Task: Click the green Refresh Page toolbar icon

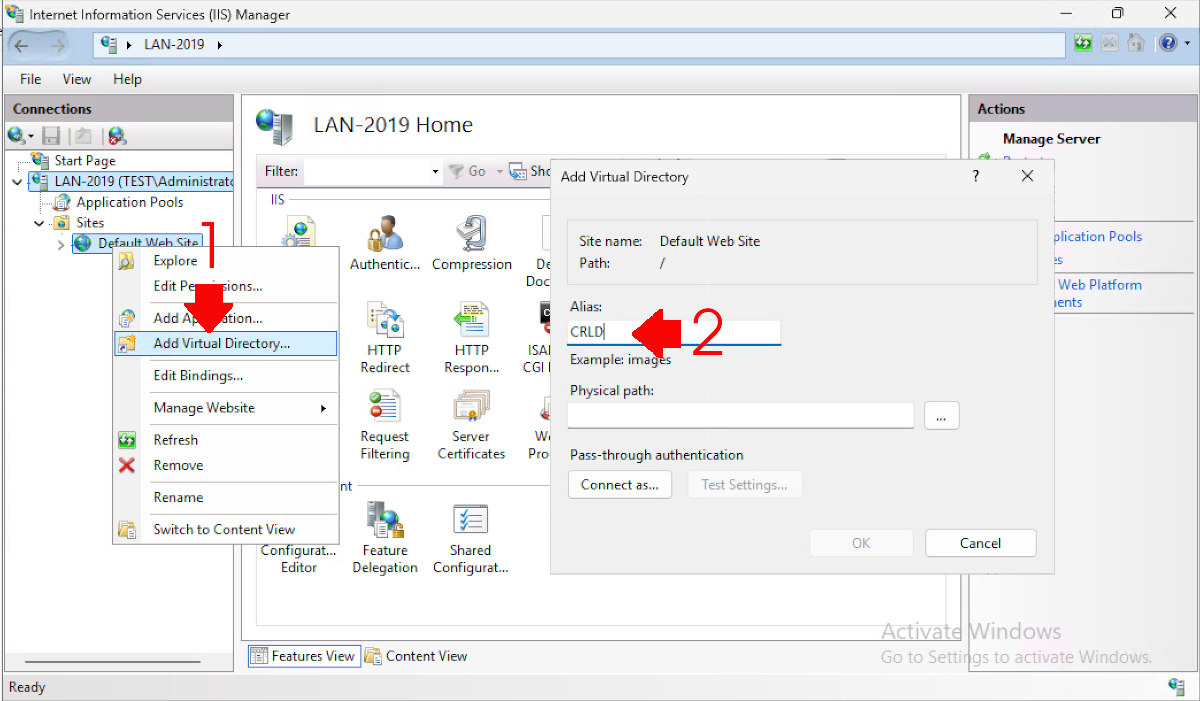Action: (x=1083, y=43)
